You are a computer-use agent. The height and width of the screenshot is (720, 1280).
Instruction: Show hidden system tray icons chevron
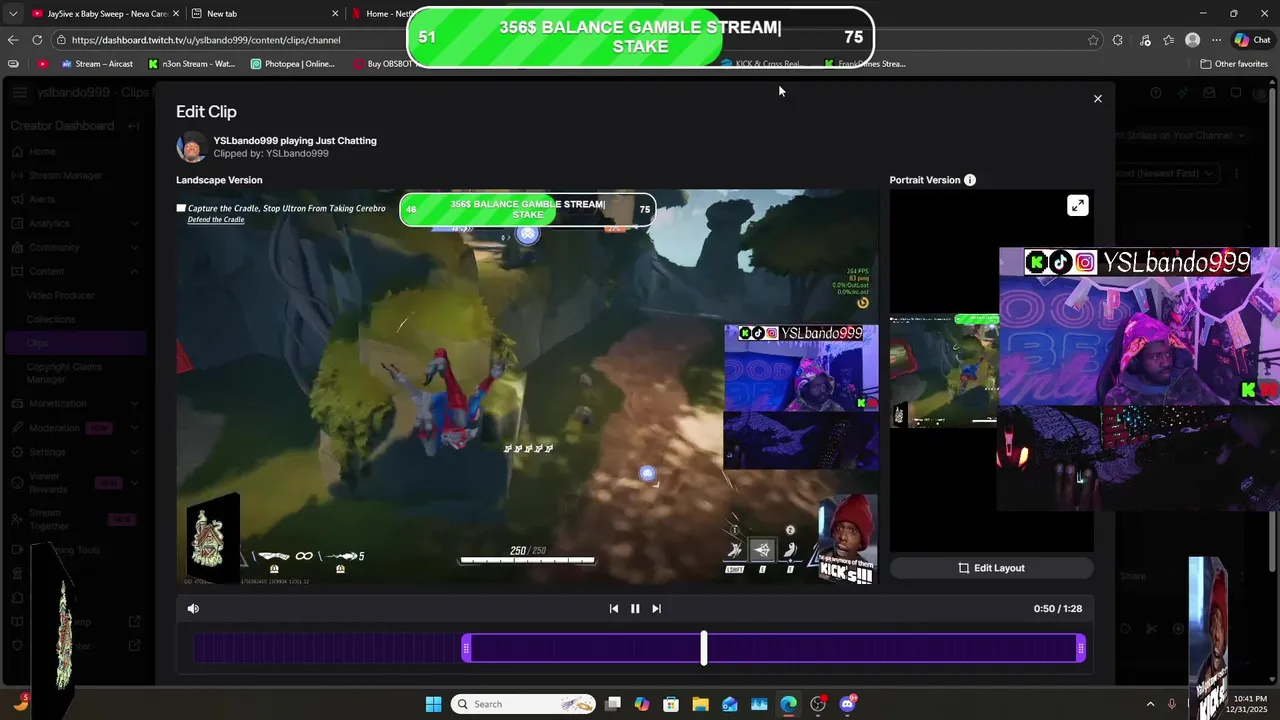pos(1150,704)
